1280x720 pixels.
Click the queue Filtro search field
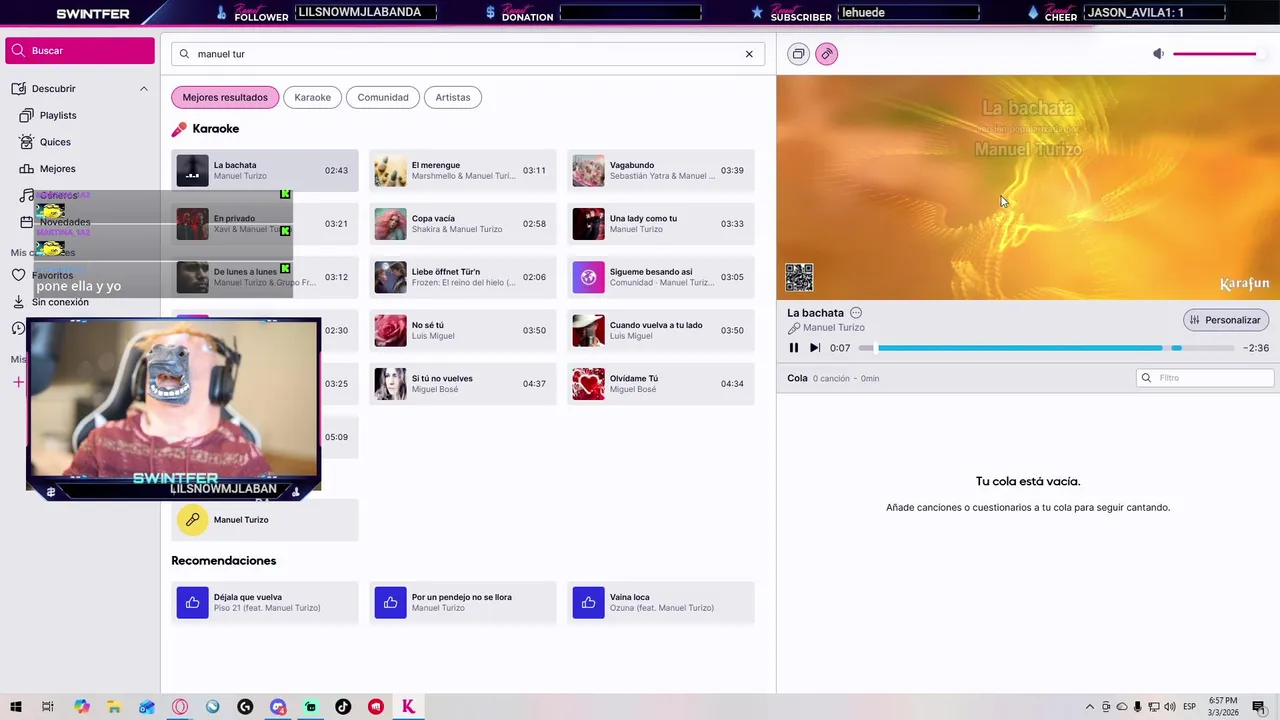(1206, 378)
